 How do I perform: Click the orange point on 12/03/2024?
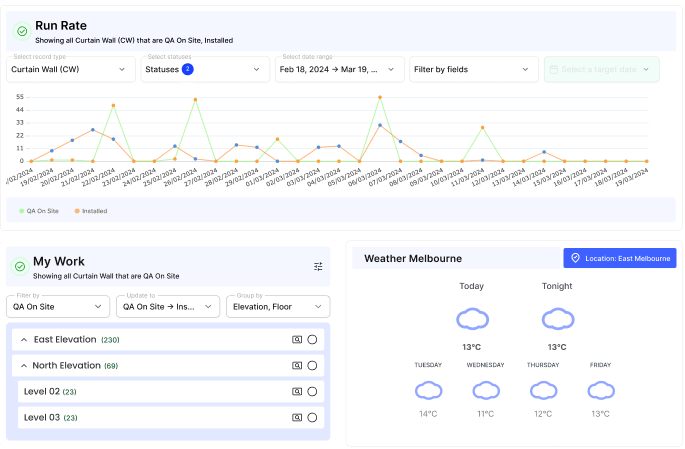pos(483,128)
